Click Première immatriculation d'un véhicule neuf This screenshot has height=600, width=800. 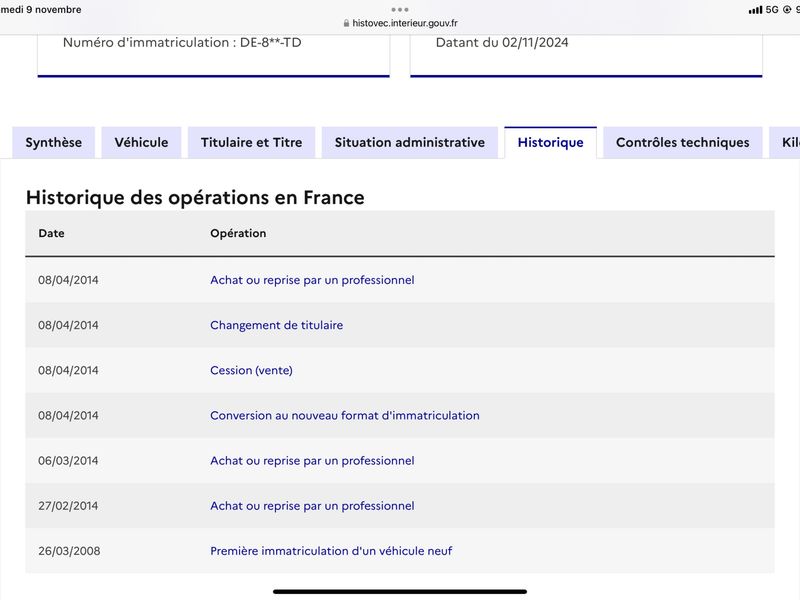(x=331, y=551)
